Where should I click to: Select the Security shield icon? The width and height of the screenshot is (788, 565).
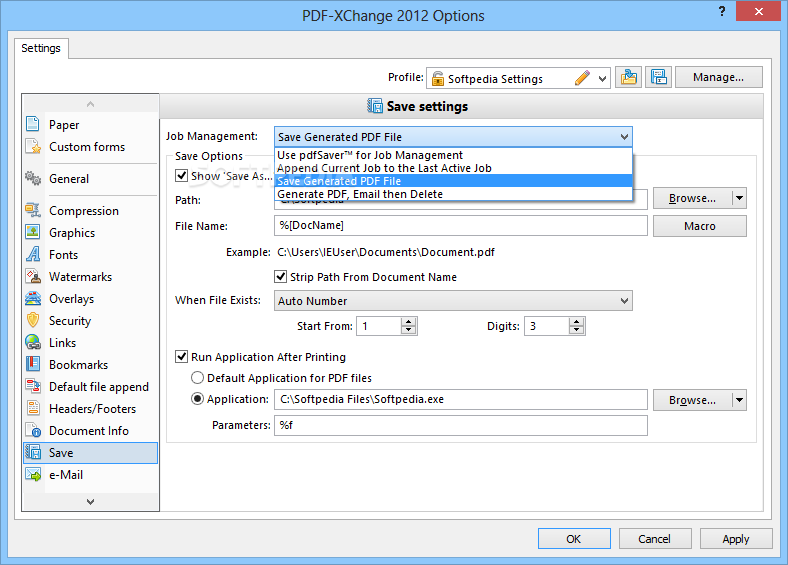click(x=34, y=321)
